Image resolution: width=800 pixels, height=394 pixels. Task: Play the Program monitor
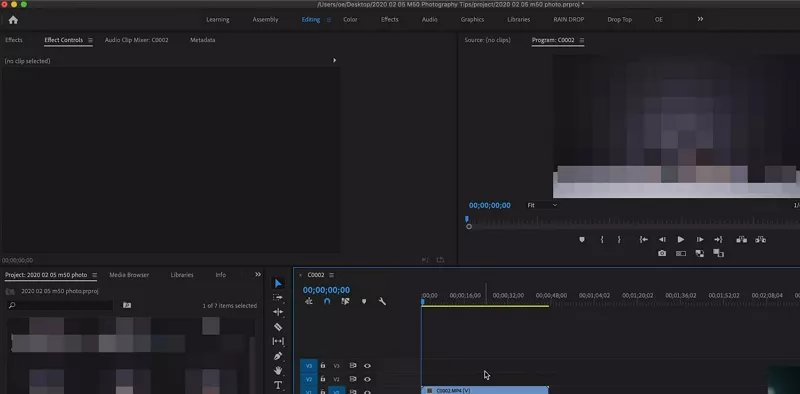681,239
